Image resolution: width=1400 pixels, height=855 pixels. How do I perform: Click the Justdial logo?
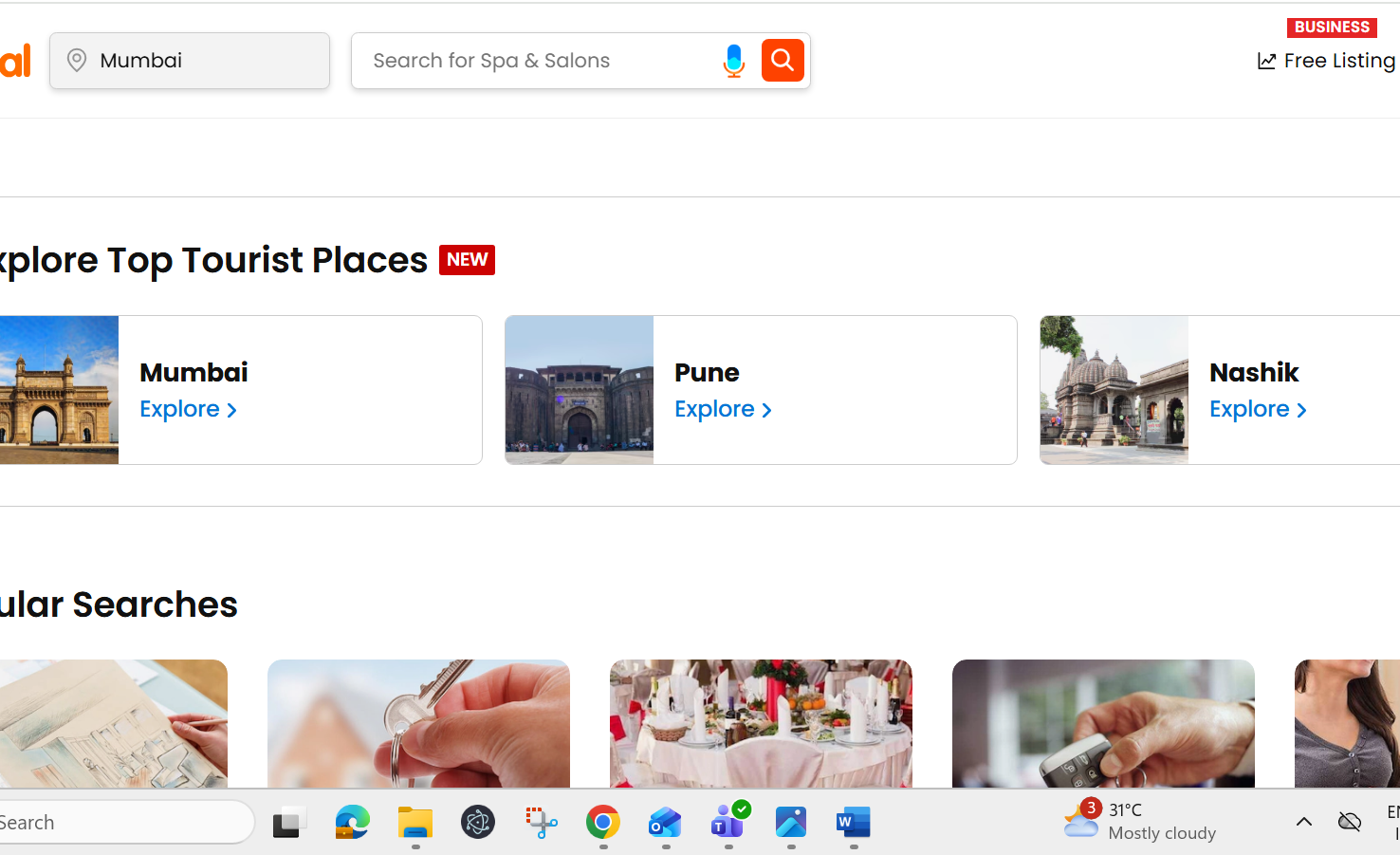coord(15,61)
